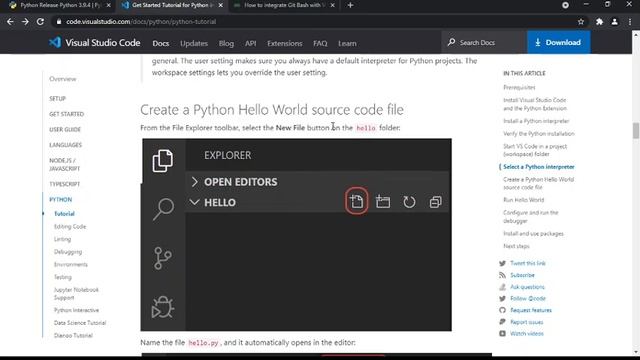Open a new browser tab with plus icon
This screenshot has width=640, height=360.
coord(350,5)
